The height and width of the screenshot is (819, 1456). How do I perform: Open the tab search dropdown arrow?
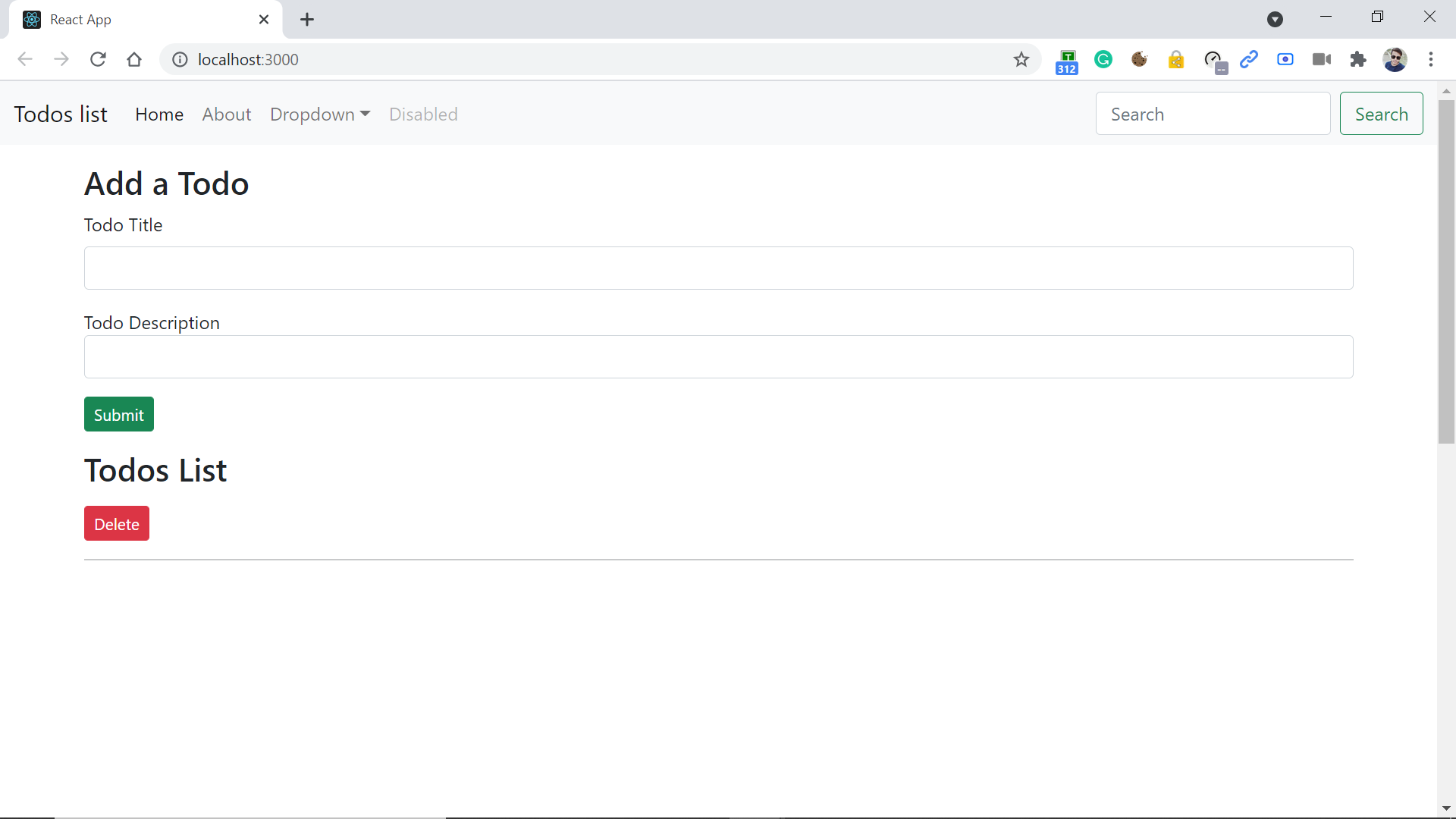(1275, 20)
